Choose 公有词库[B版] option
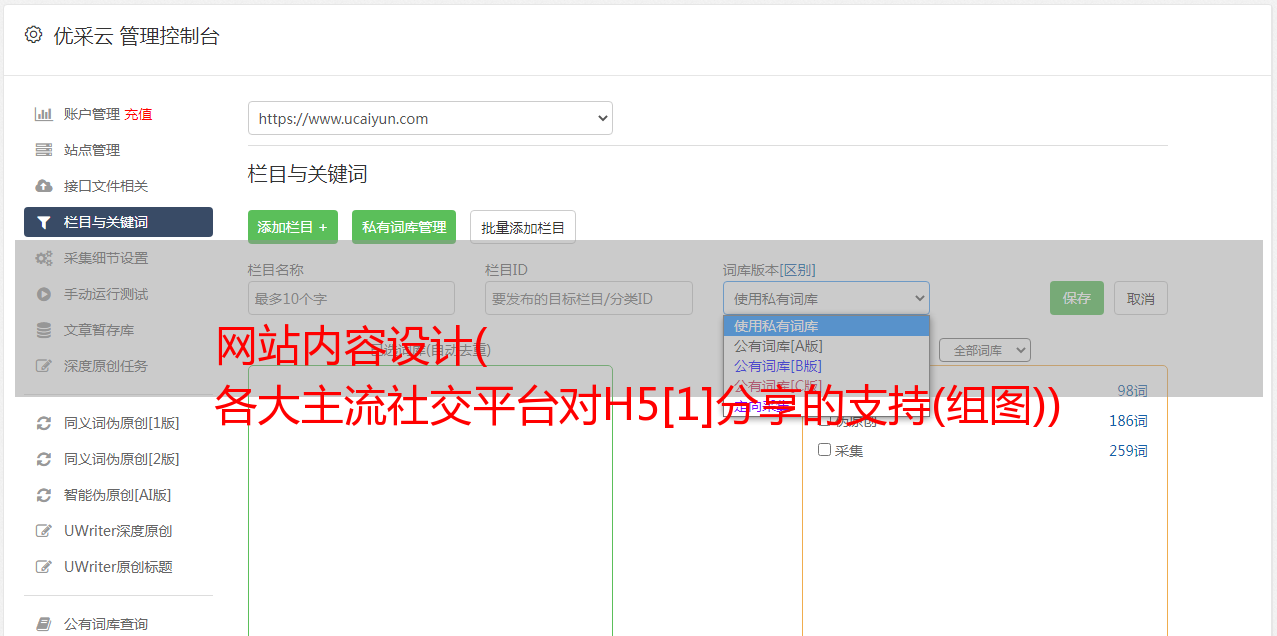 tap(826, 366)
